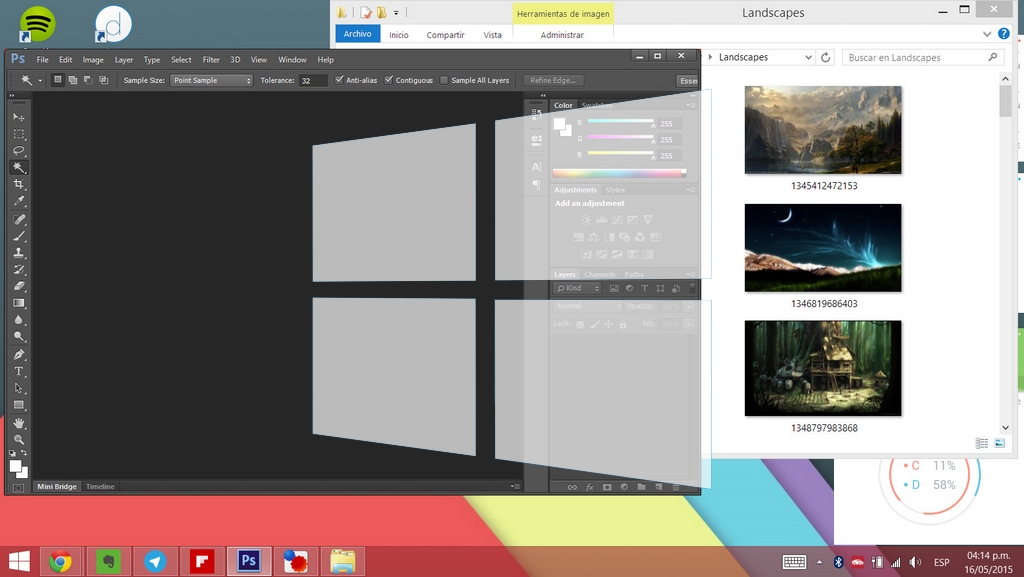This screenshot has width=1024, height=577.
Task: Toggle Quick Mask mode
Action: 18,488
